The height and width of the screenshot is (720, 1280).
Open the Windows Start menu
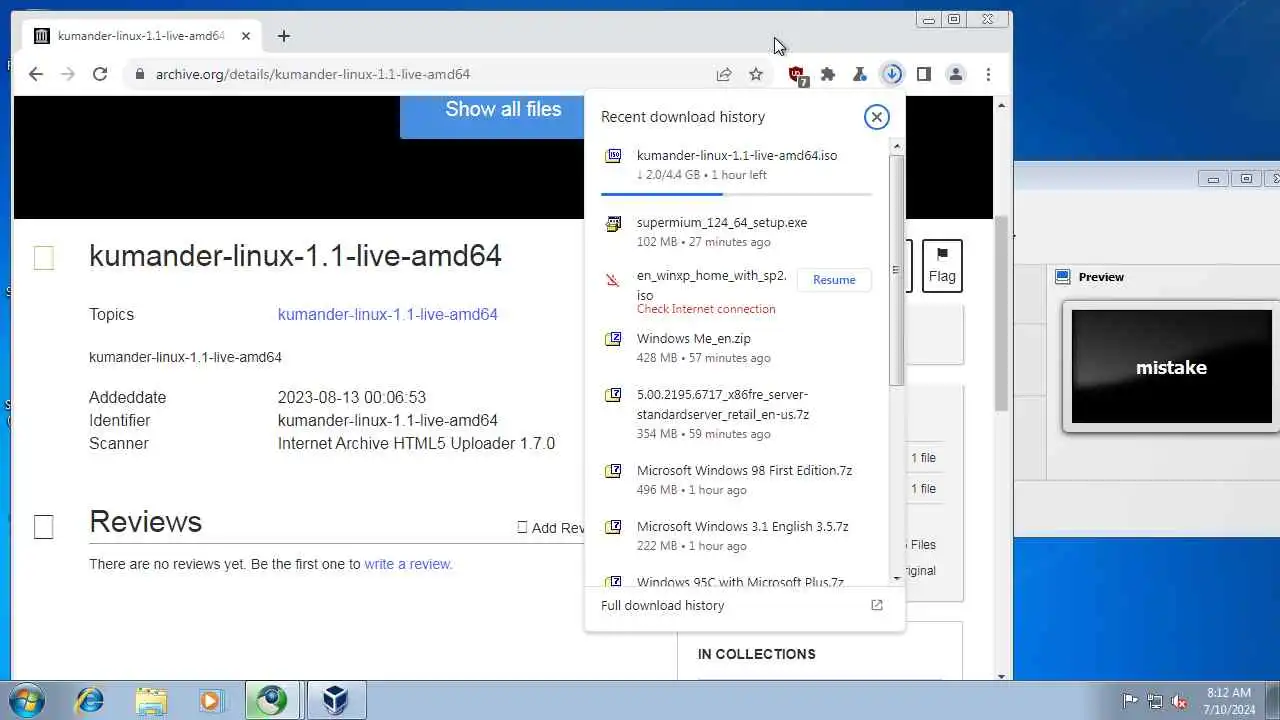(x=25, y=700)
